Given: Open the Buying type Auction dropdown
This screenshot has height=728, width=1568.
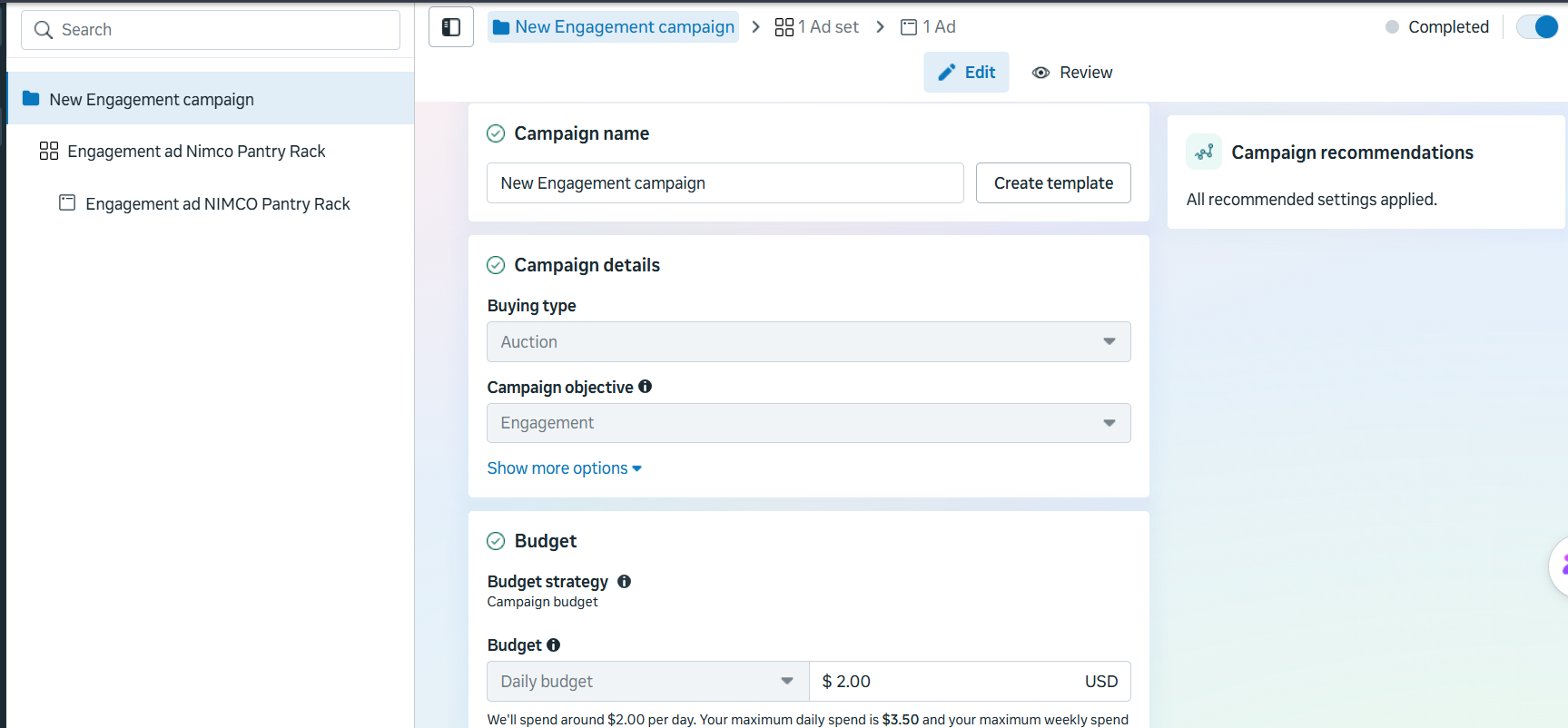Looking at the screenshot, I should 809,341.
